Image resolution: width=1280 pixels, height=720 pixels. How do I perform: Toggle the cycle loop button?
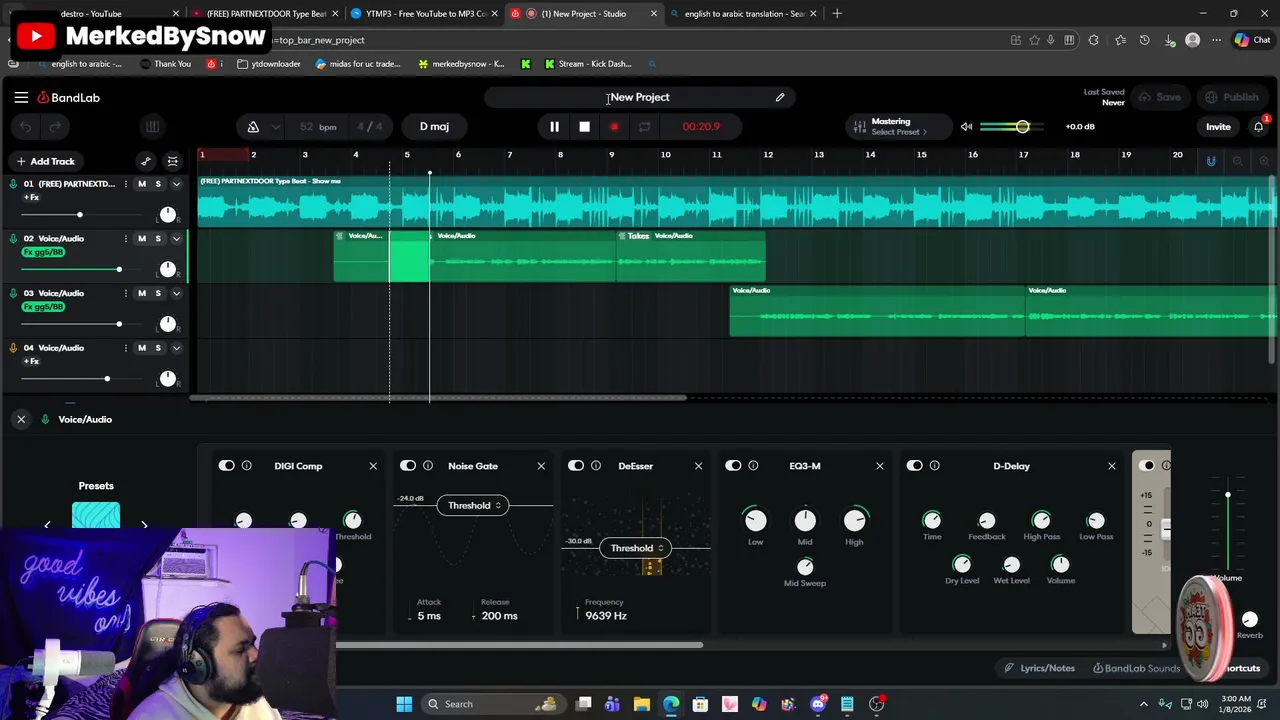(644, 127)
